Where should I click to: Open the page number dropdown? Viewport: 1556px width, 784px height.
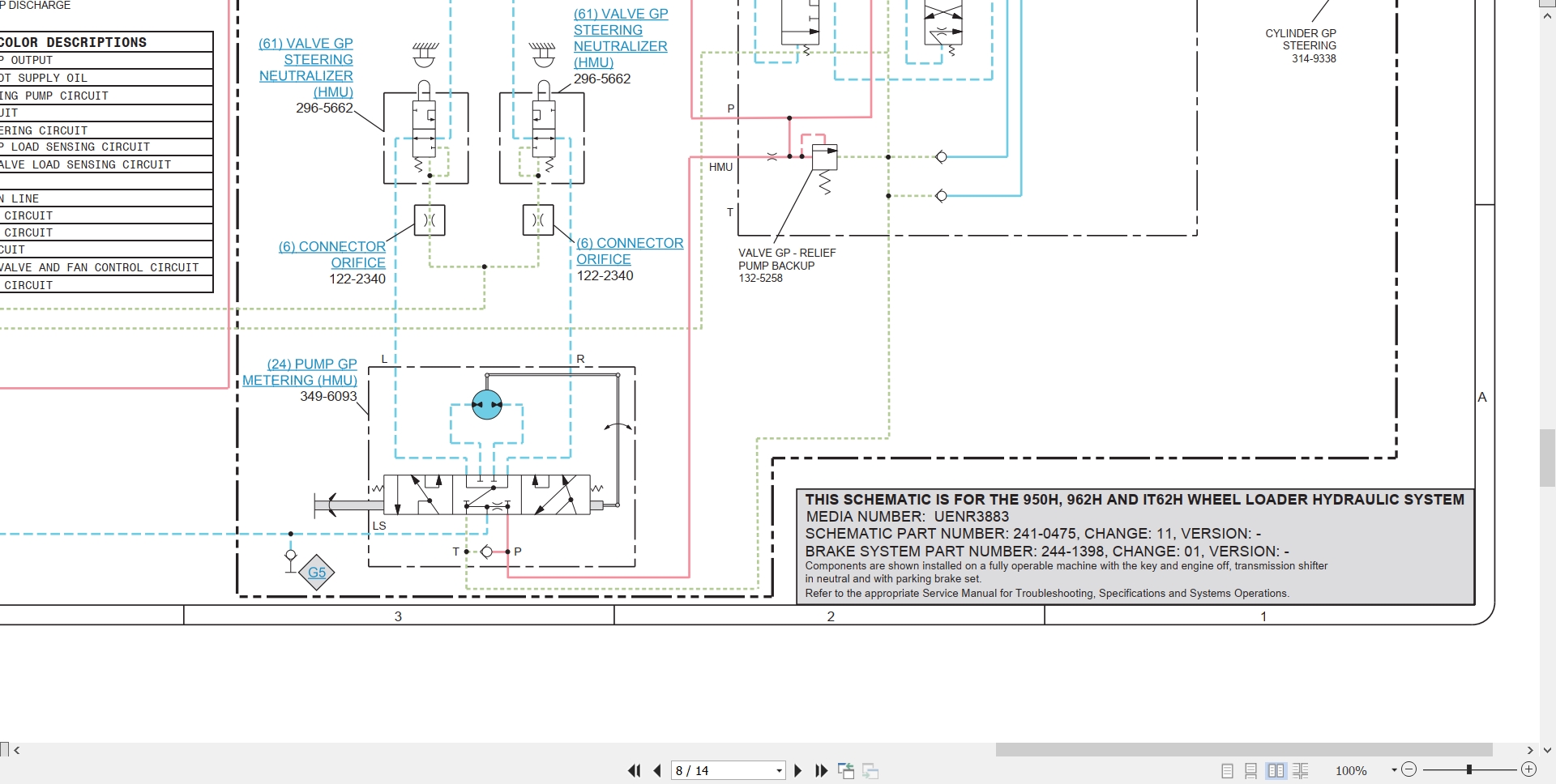(x=779, y=771)
